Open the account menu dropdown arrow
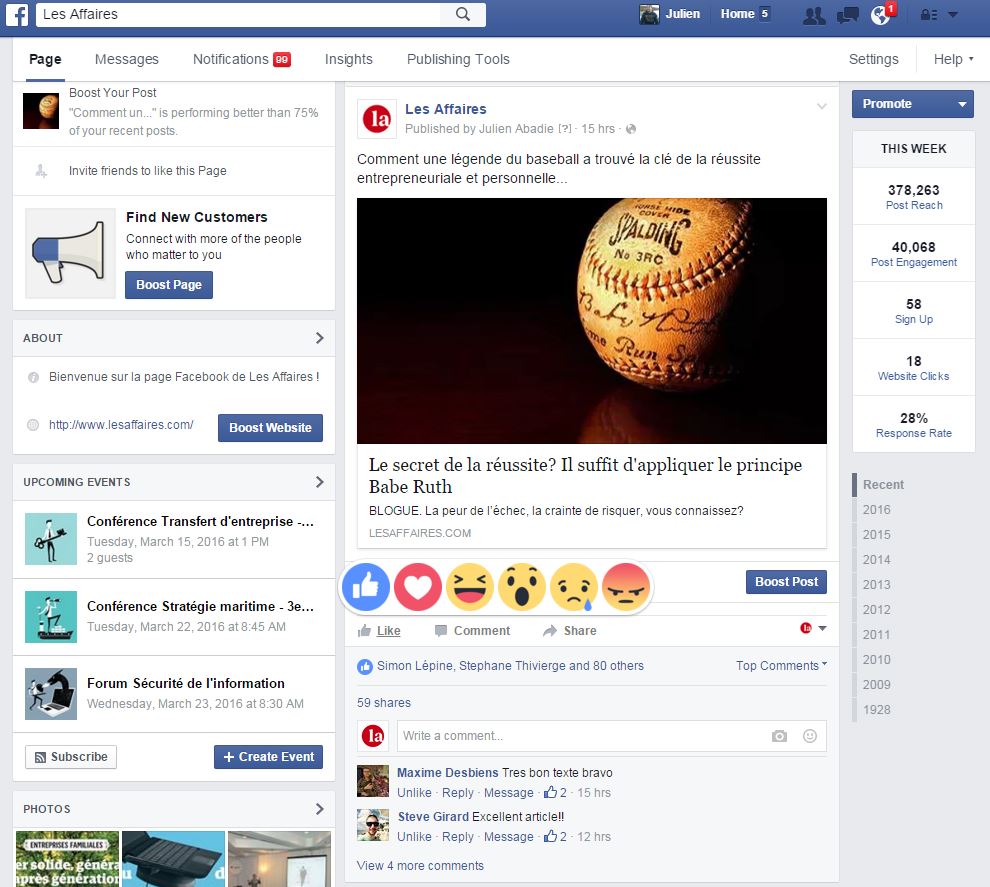 [x=953, y=15]
